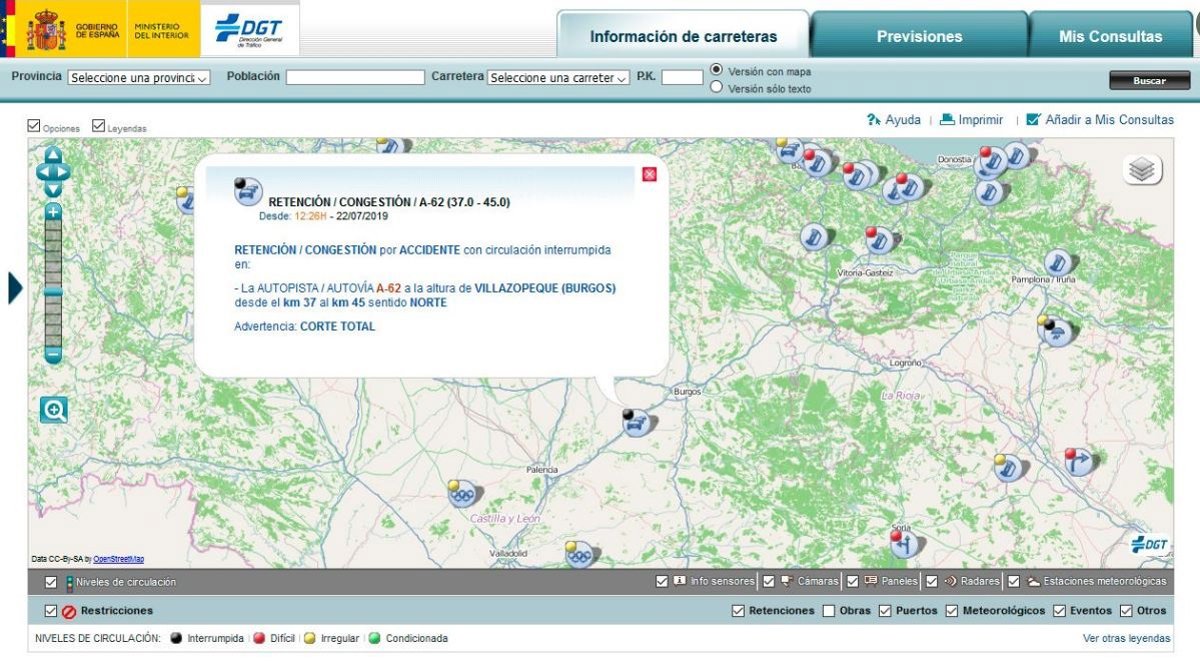This screenshot has height=662, width=1200.
Task: Click the Buscar button
Action: 1149,81
